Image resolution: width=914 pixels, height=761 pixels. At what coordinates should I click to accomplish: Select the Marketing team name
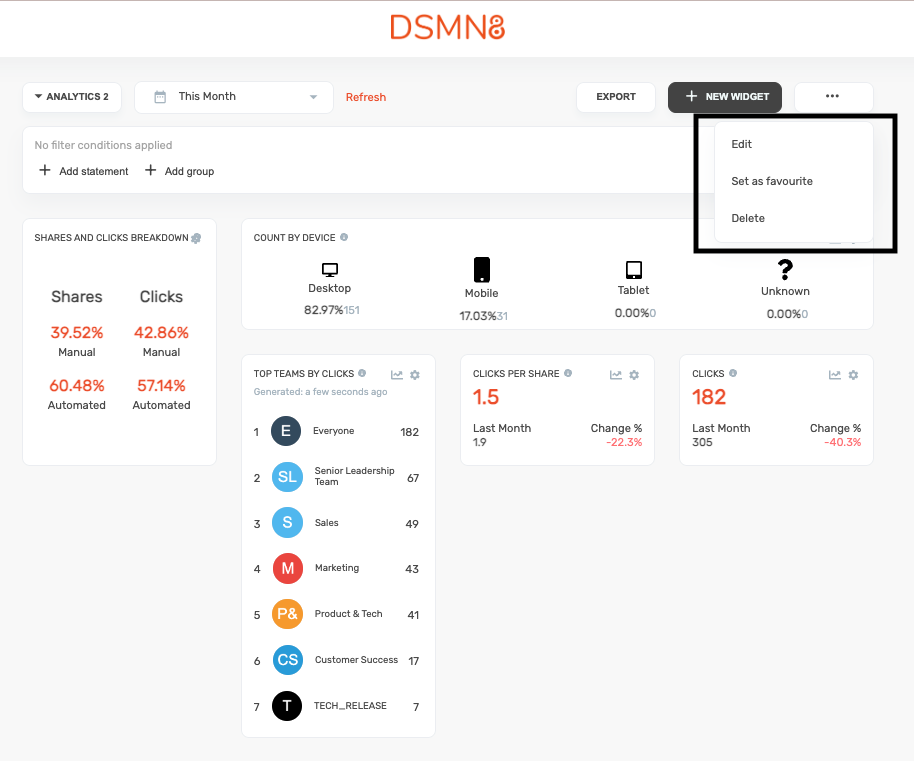coord(337,568)
